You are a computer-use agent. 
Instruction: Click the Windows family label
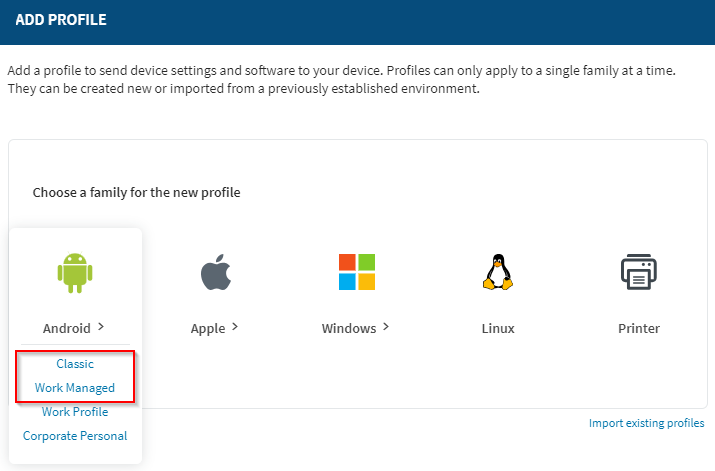348,328
